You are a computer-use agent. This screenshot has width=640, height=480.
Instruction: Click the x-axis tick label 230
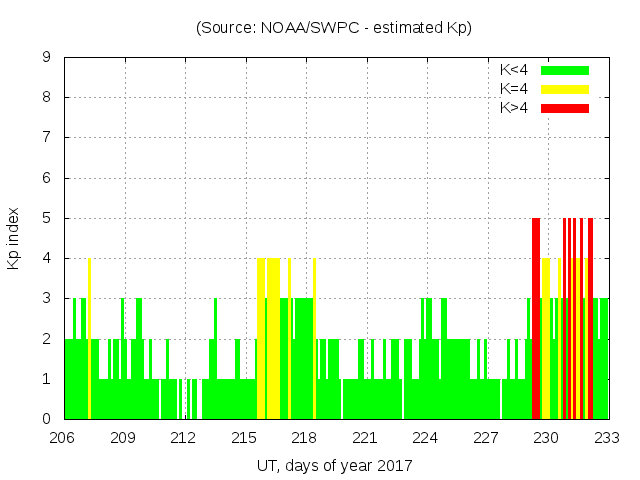[547, 438]
